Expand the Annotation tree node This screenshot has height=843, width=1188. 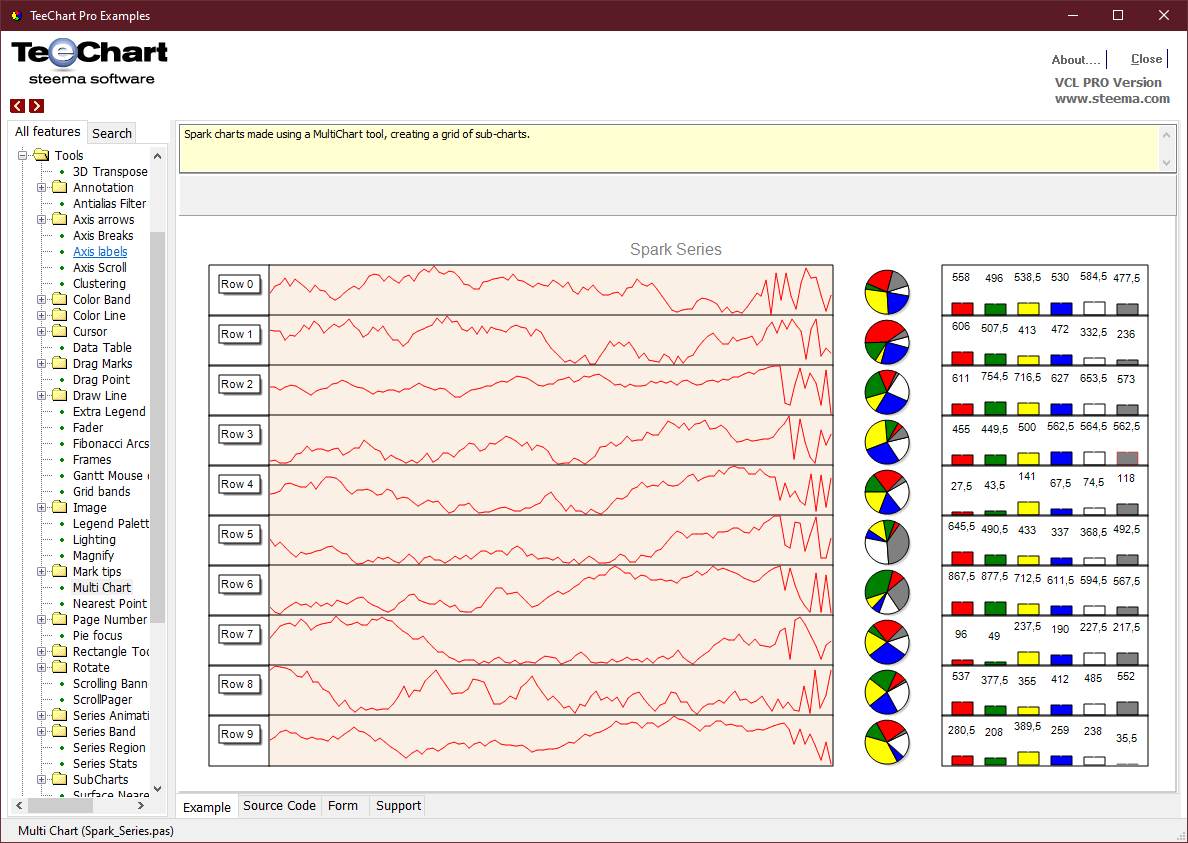point(42,188)
